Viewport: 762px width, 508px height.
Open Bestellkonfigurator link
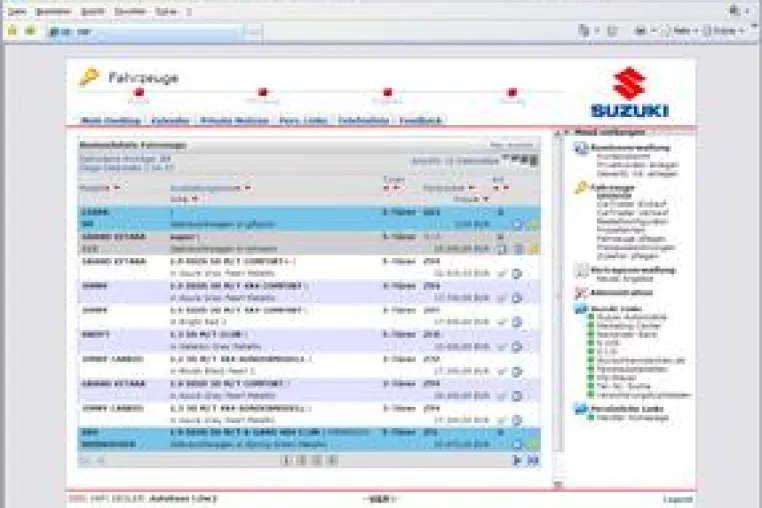[632, 221]
